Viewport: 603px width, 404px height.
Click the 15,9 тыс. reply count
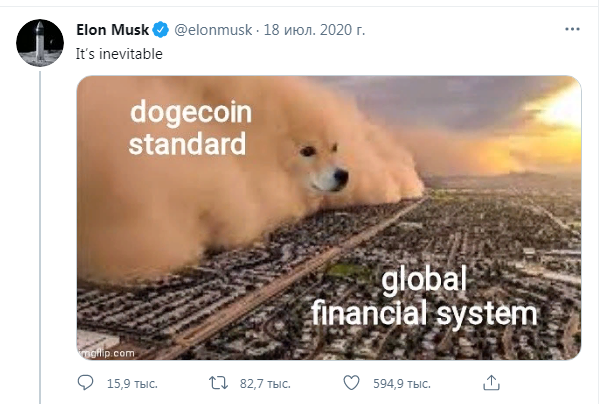coord(132,383)
